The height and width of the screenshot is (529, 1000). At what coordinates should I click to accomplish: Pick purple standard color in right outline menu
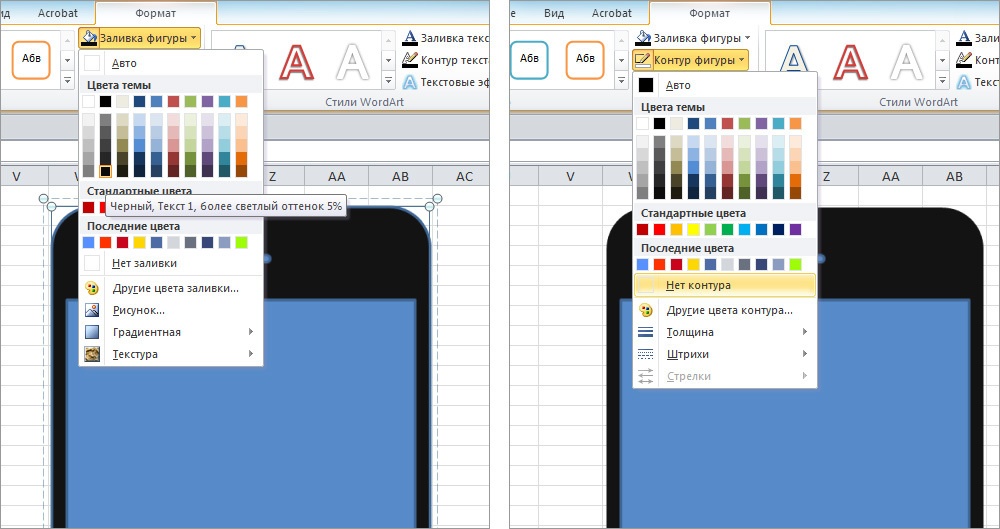[x=795, y=229]
